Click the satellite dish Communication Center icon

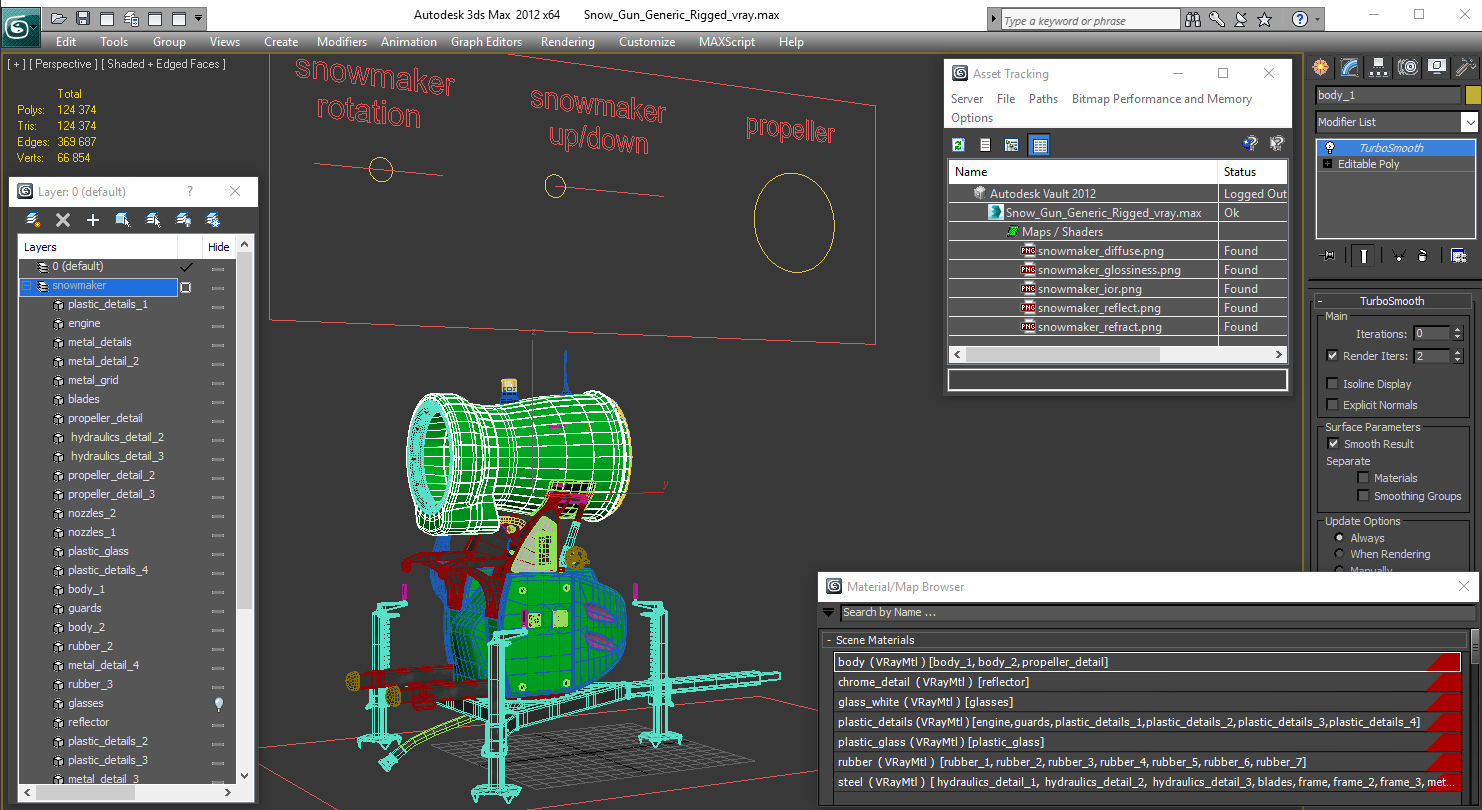[1241, 19]
